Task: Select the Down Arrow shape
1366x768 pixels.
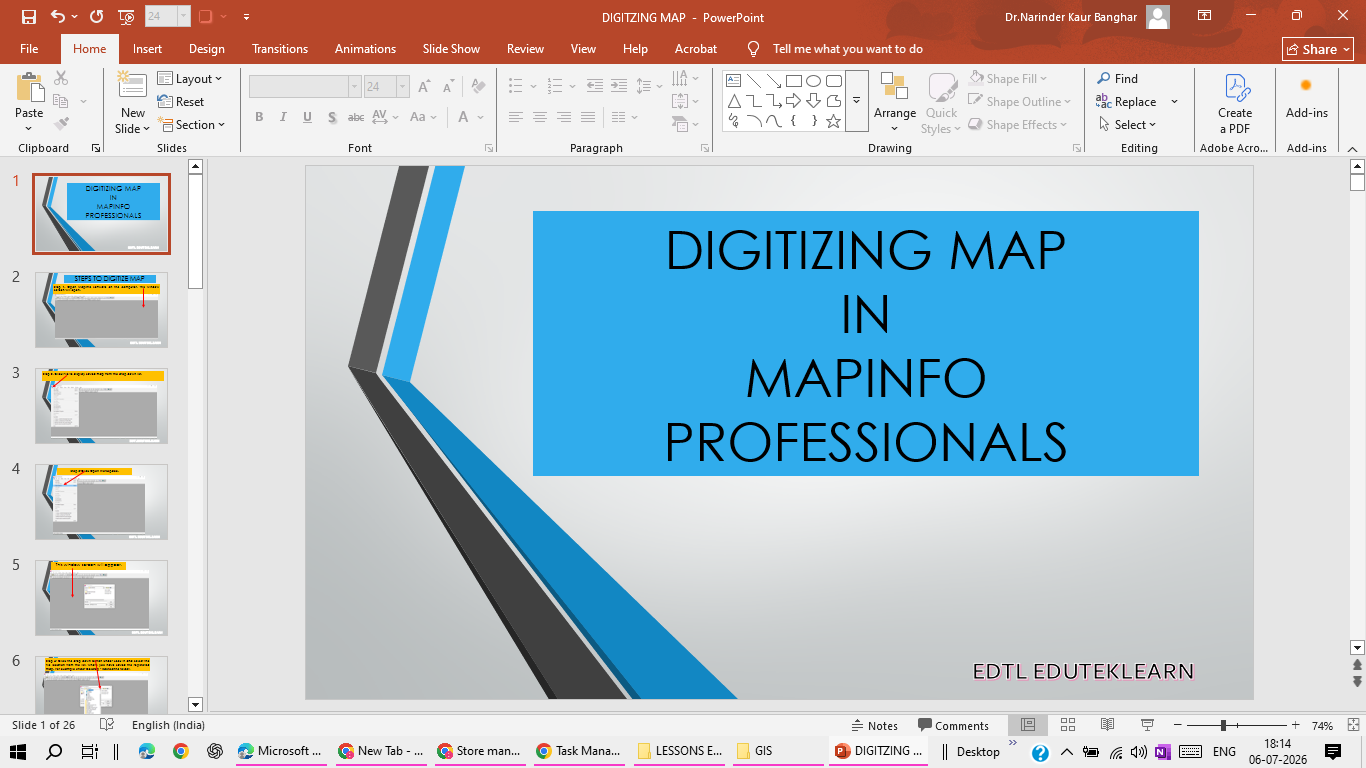Action: pos(813,101)
